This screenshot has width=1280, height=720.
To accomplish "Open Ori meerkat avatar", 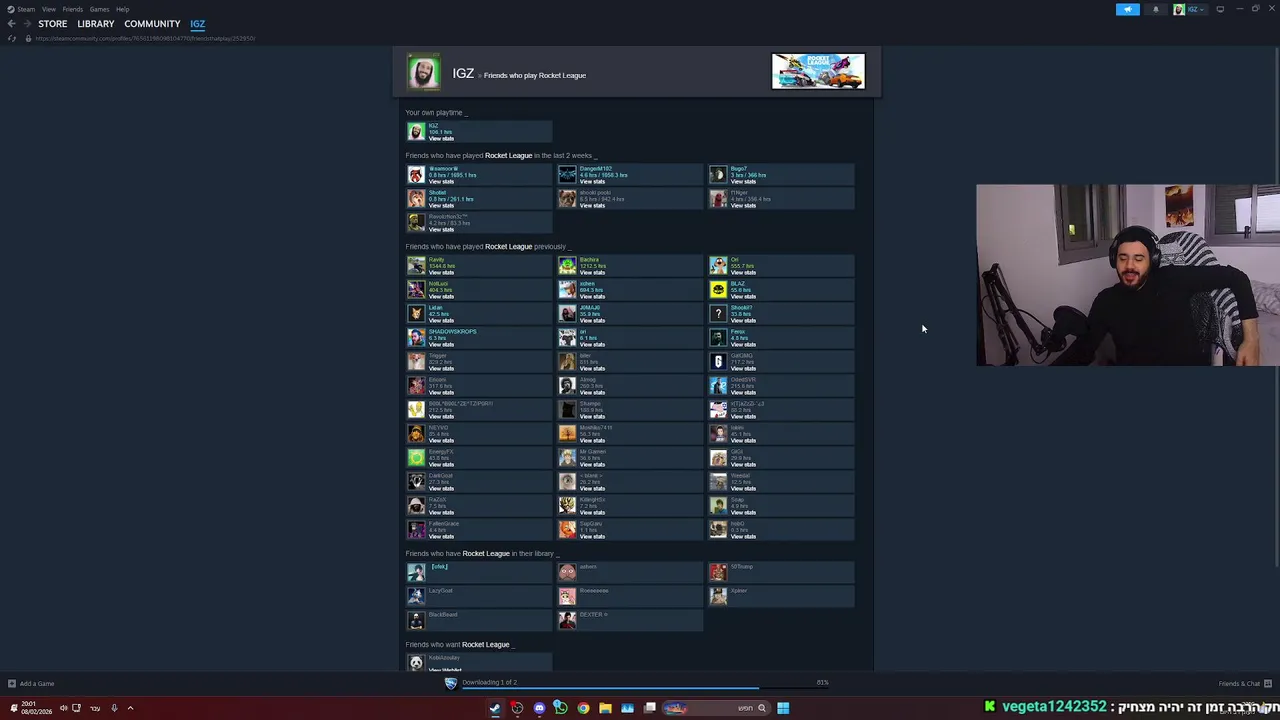I will pos(718,266).
